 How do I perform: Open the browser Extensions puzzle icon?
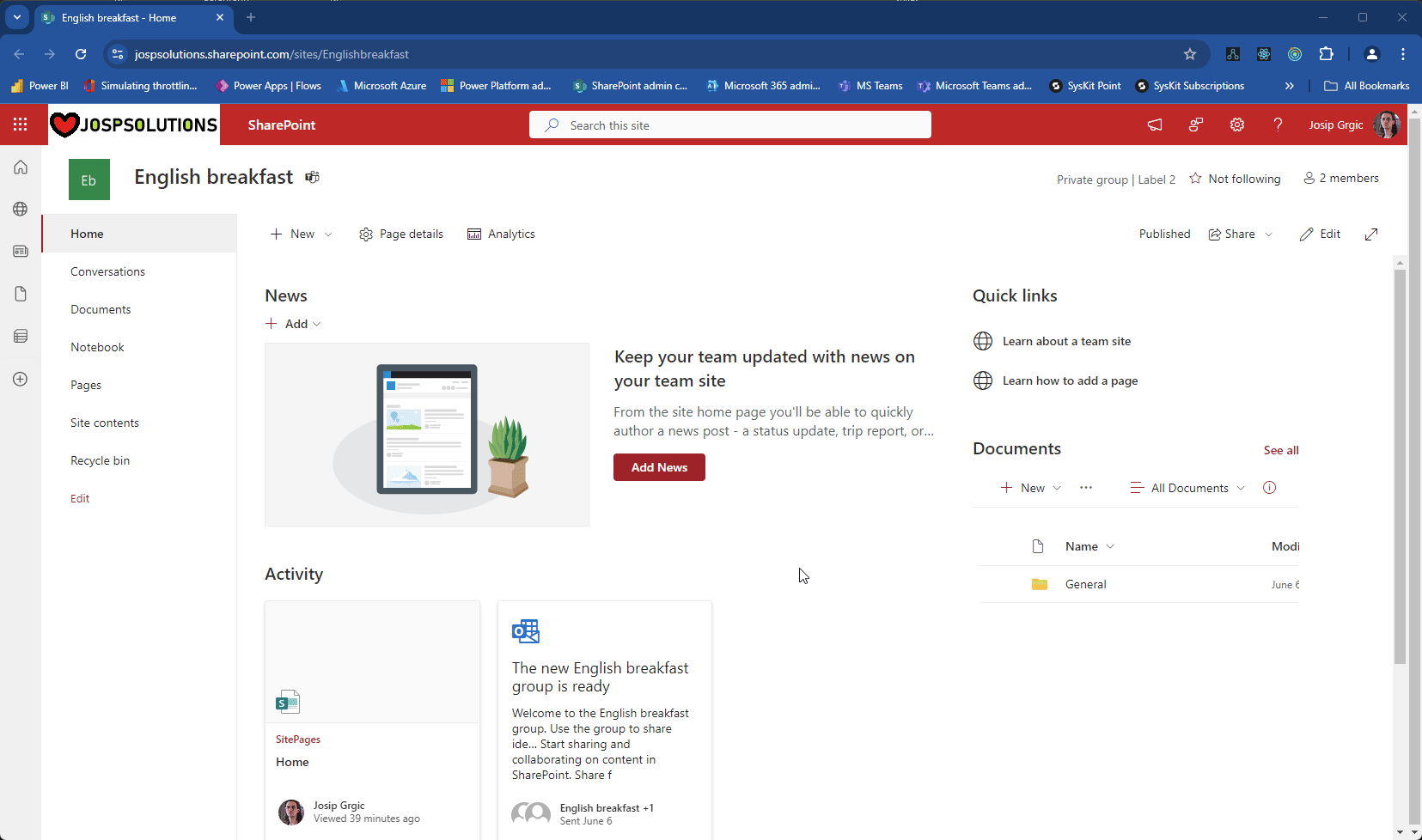[1326, 54]
